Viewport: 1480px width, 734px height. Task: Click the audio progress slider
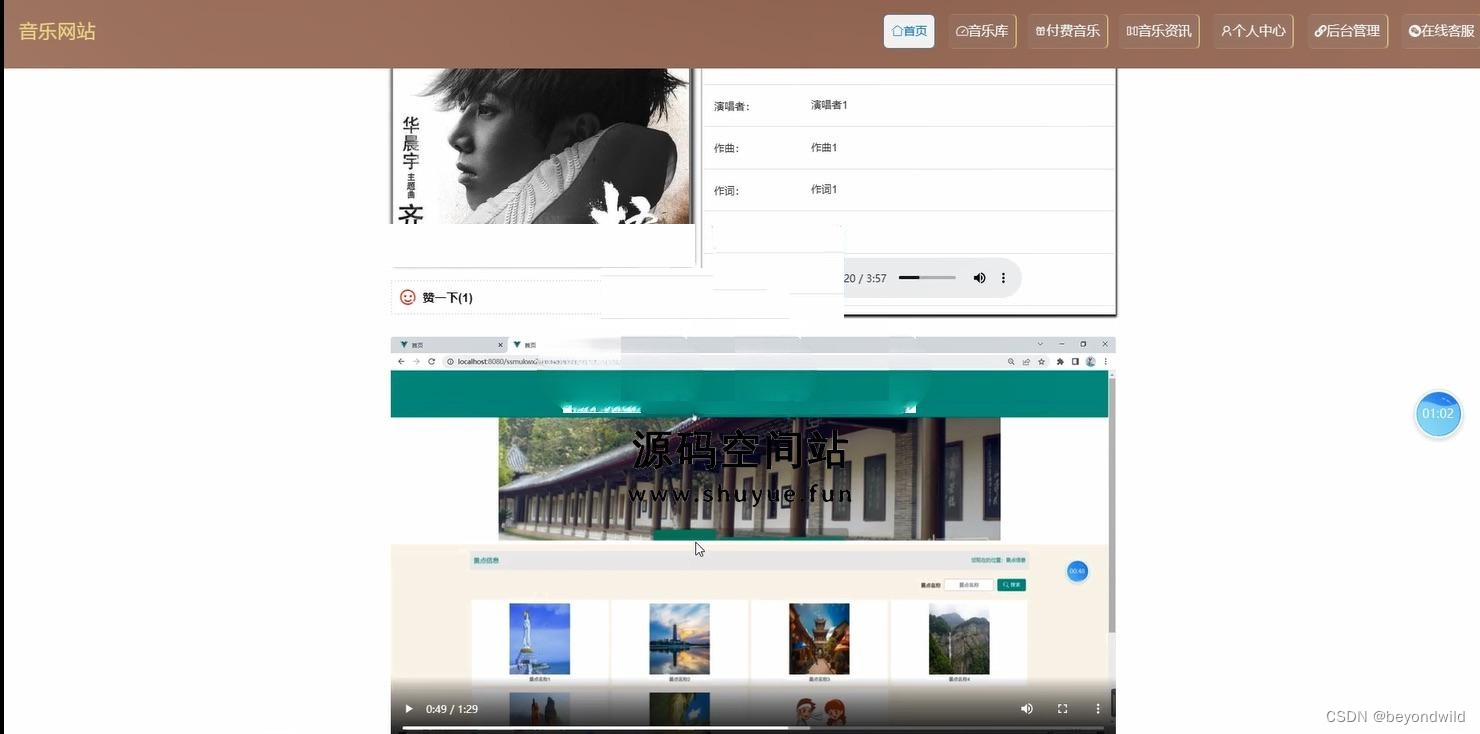[x=926, y=278]
